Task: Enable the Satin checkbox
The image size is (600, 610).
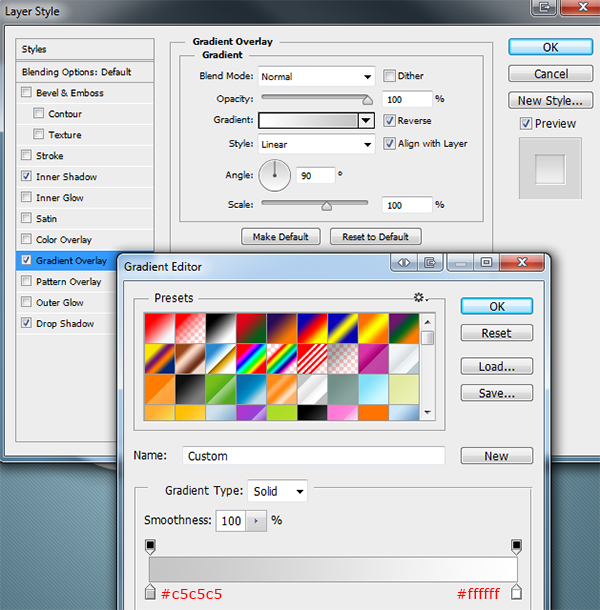Action: click(26, 218)
